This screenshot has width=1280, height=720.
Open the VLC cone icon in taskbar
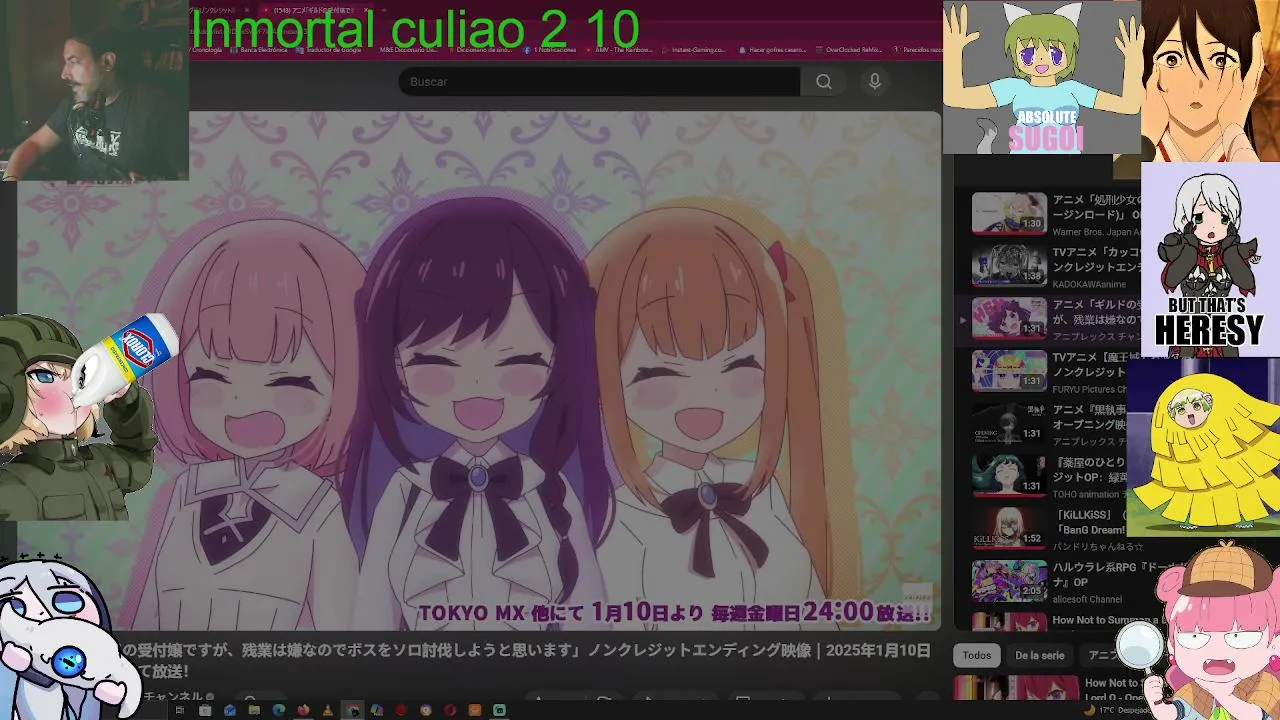pos(328,710)
